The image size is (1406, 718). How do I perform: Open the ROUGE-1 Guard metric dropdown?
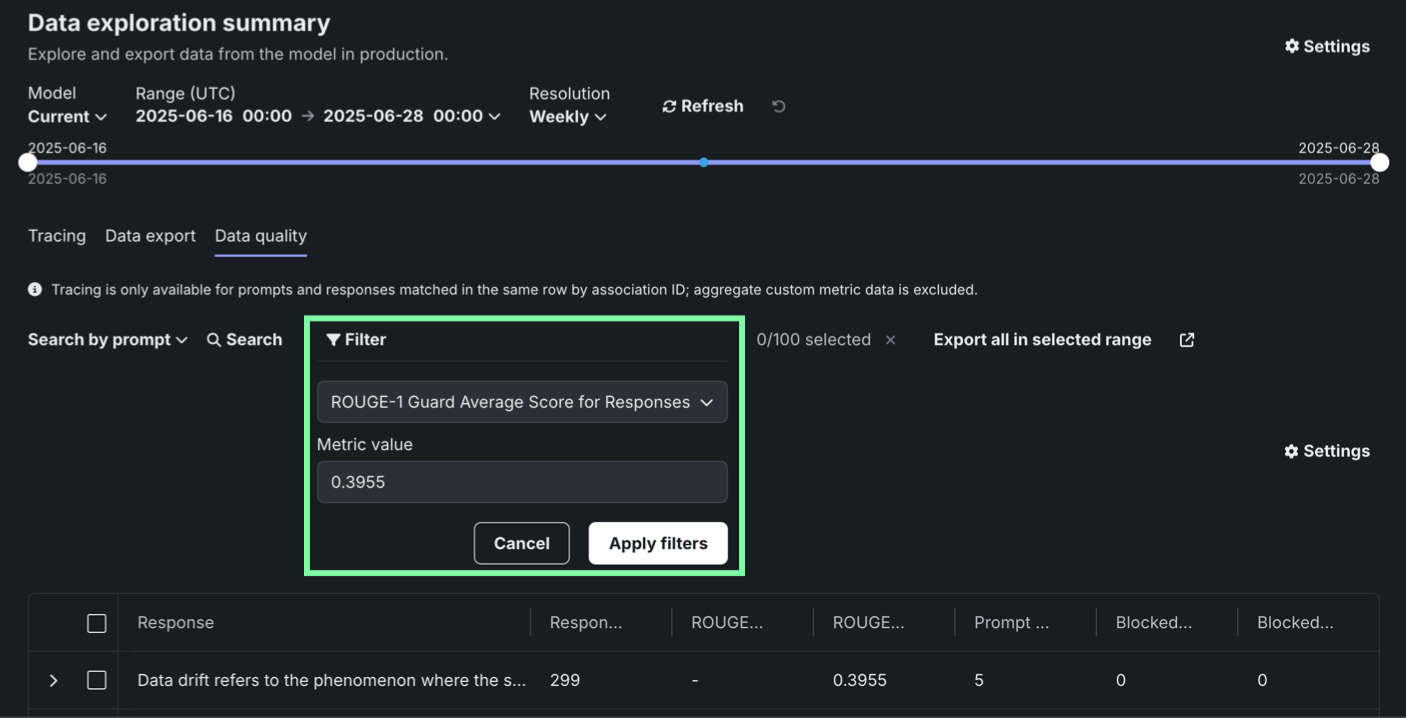click(522, 402)
